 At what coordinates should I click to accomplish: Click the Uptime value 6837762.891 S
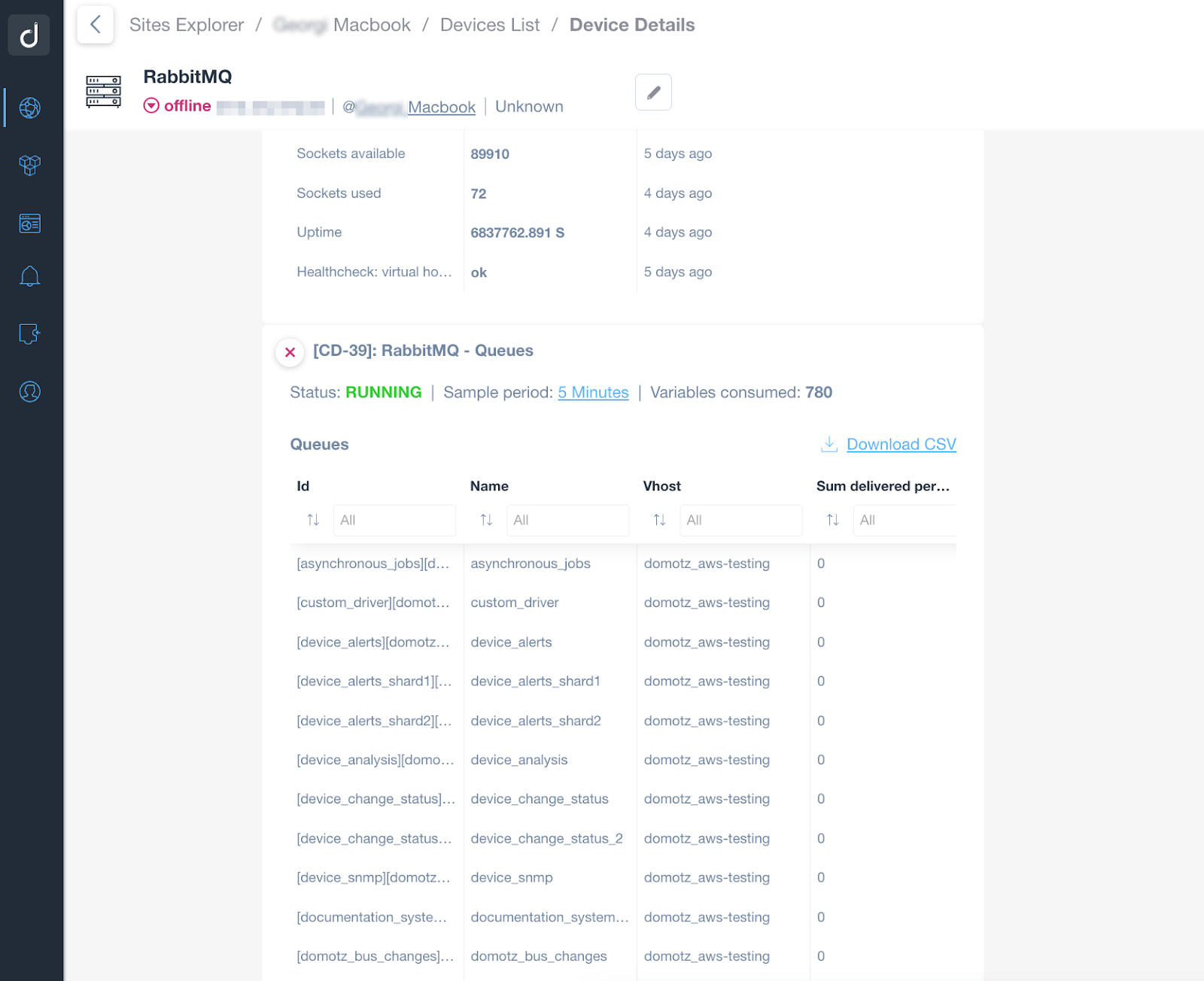(x=518, y=232)
